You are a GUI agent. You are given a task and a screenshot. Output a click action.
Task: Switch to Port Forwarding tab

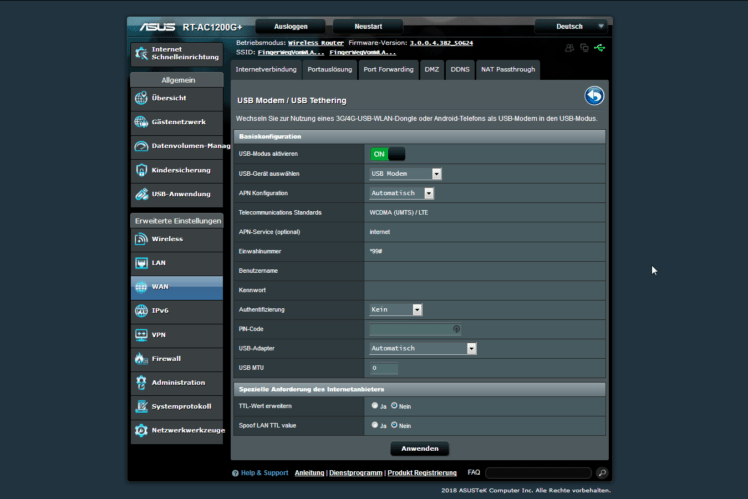pos(388,70)
